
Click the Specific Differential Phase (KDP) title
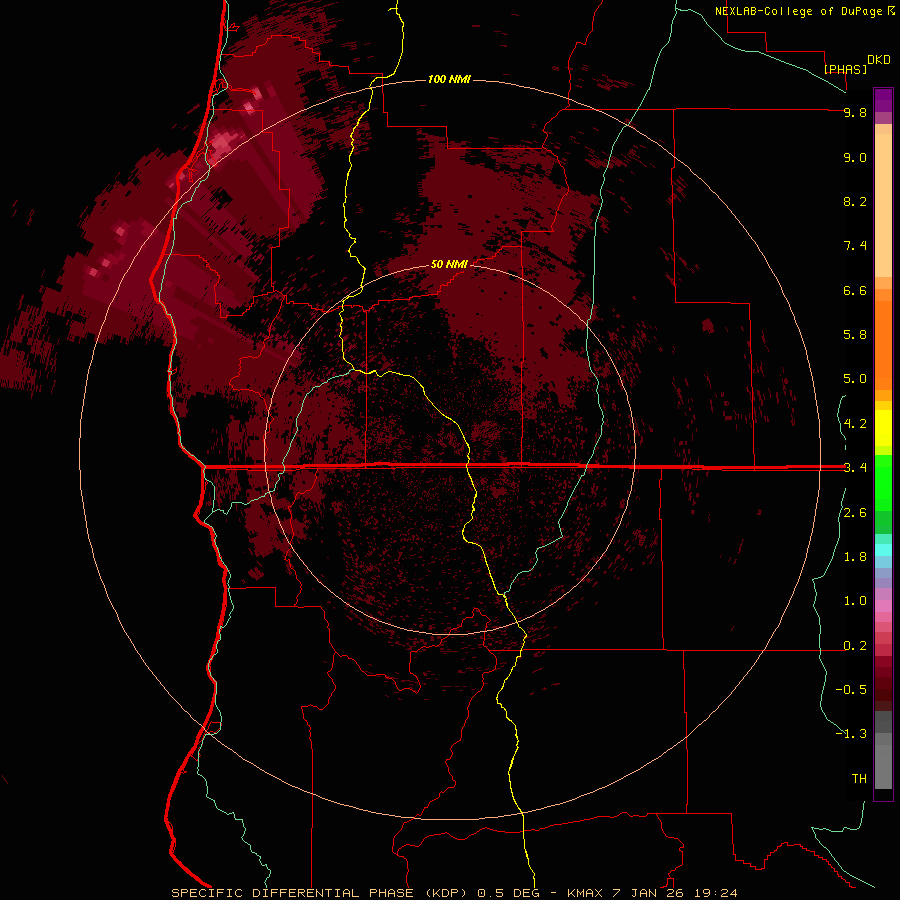tap(317, 893)
